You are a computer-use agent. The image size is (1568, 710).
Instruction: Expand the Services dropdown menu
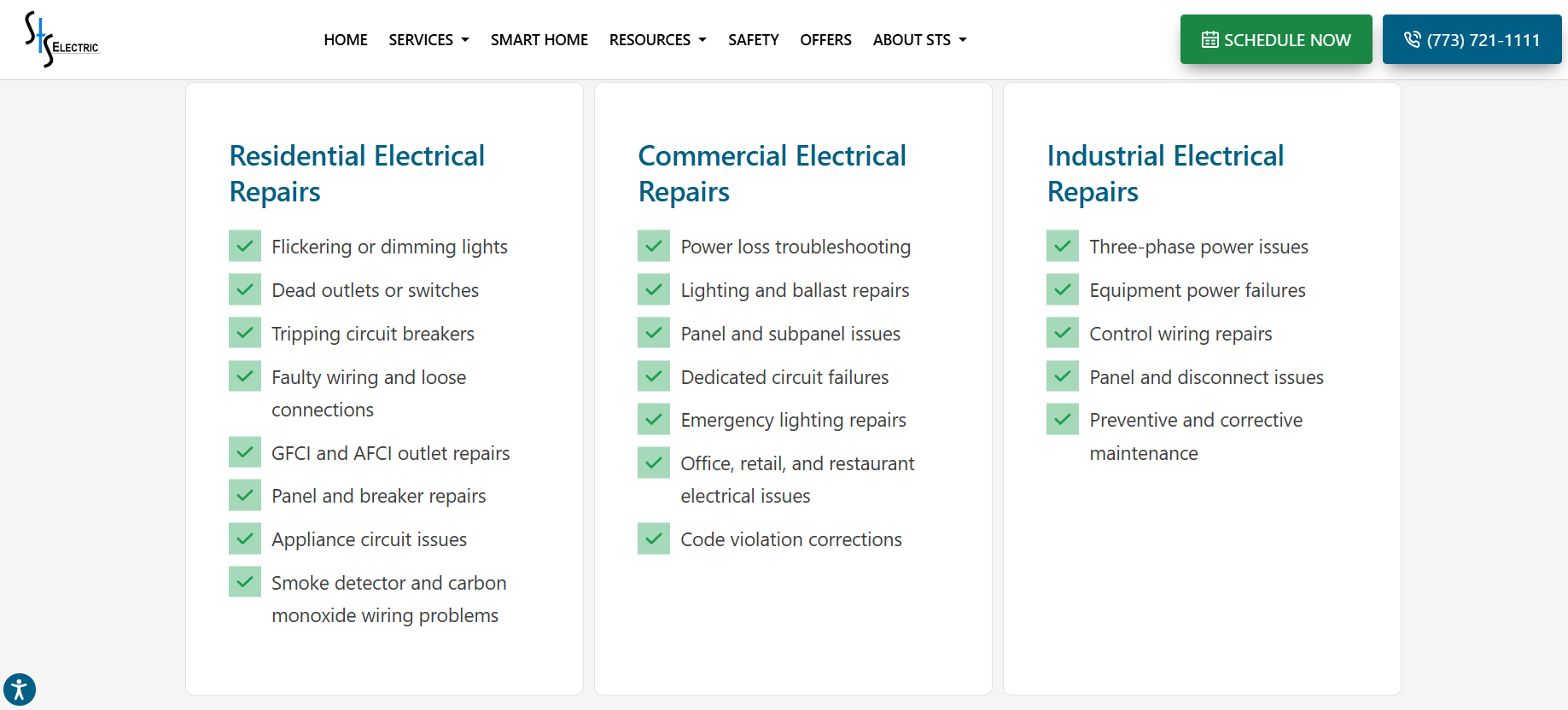(x=428, y=40)
